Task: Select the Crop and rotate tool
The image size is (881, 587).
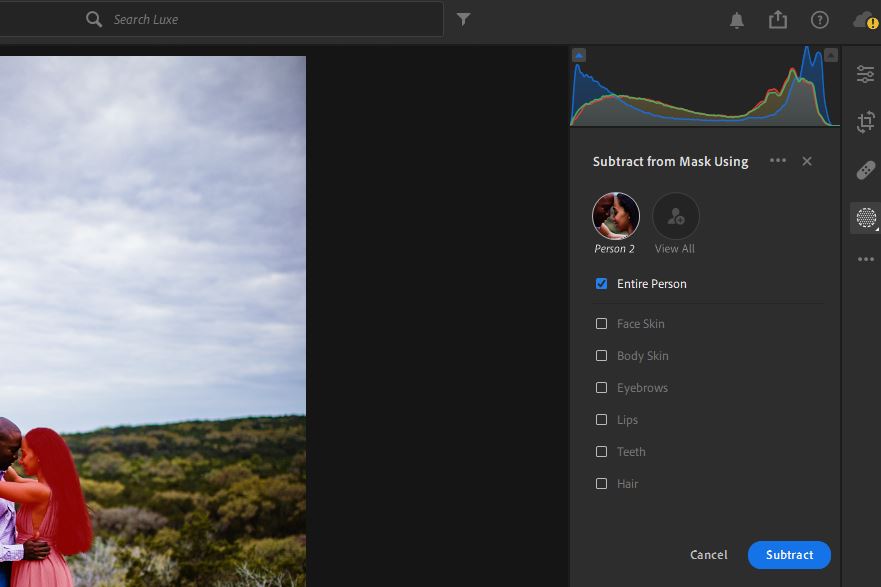Action: tap(865, 123)
